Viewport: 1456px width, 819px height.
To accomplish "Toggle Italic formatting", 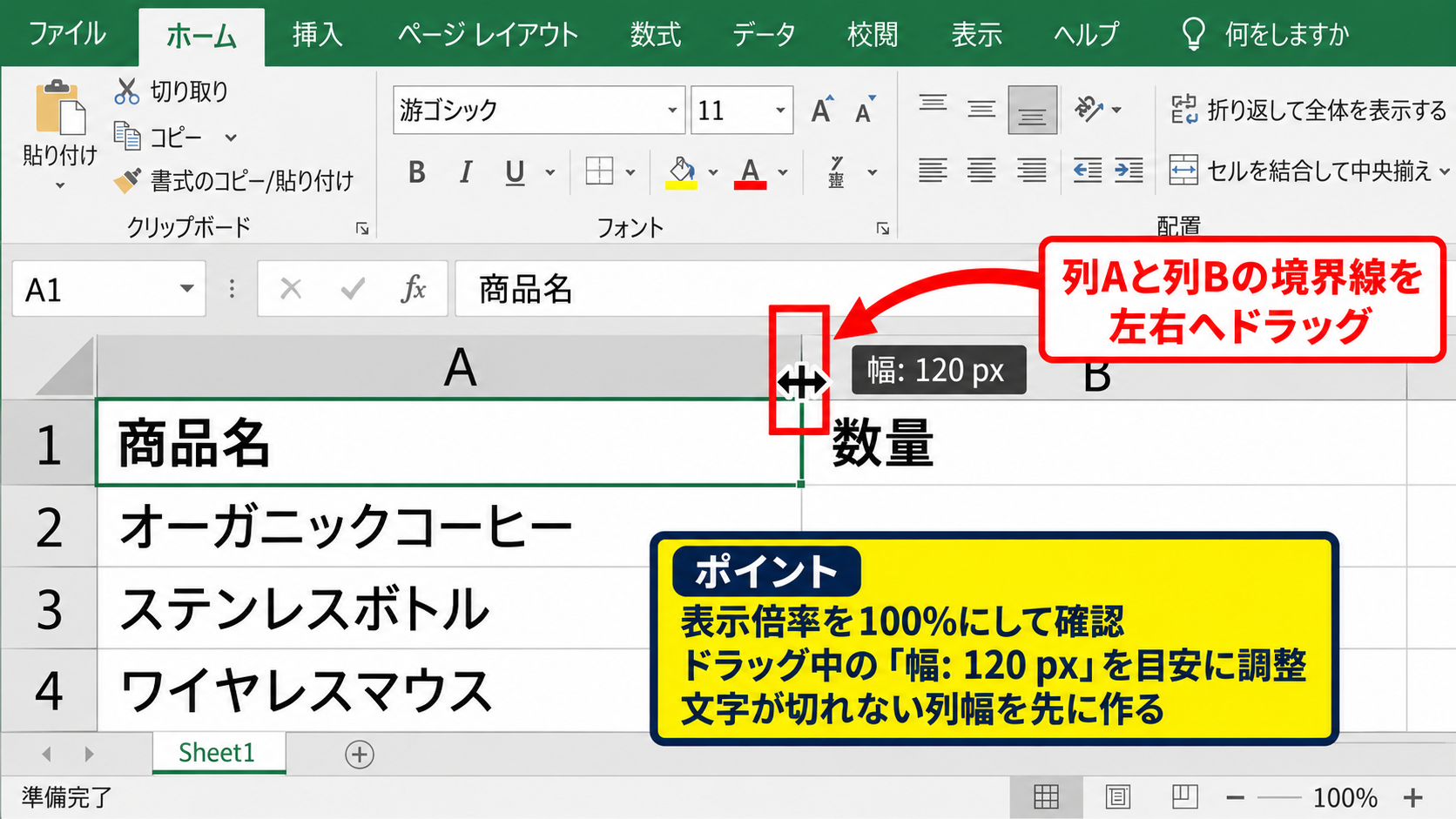I will click(466, 172).
